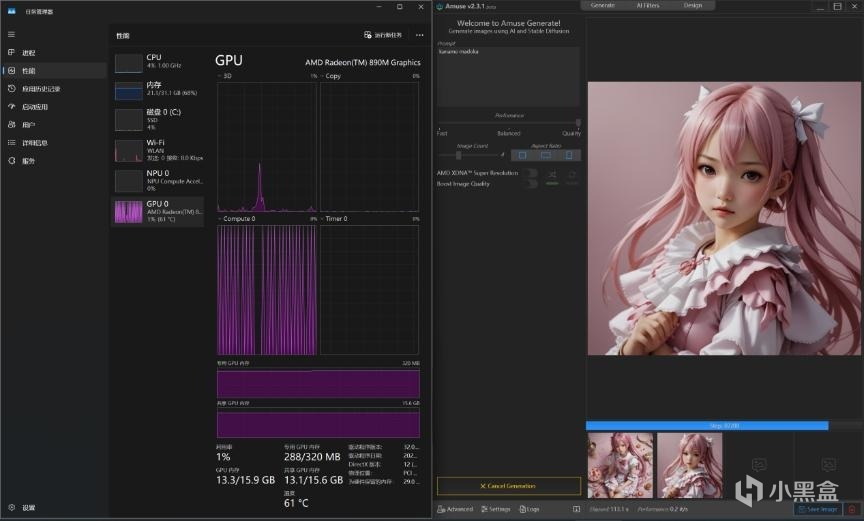Open the Logs panel in Amuse
This screenshot has width=864, height=521.
tap(530, 509)
